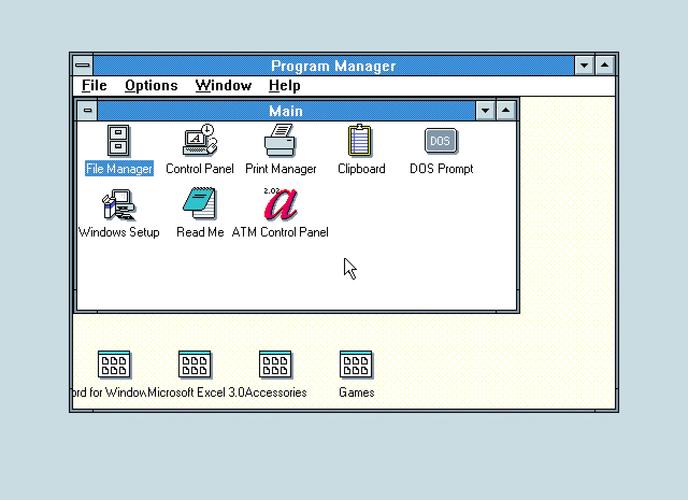688x500 pixels.
Task: Select the Control Panel icon
Action: coord(200,140)
